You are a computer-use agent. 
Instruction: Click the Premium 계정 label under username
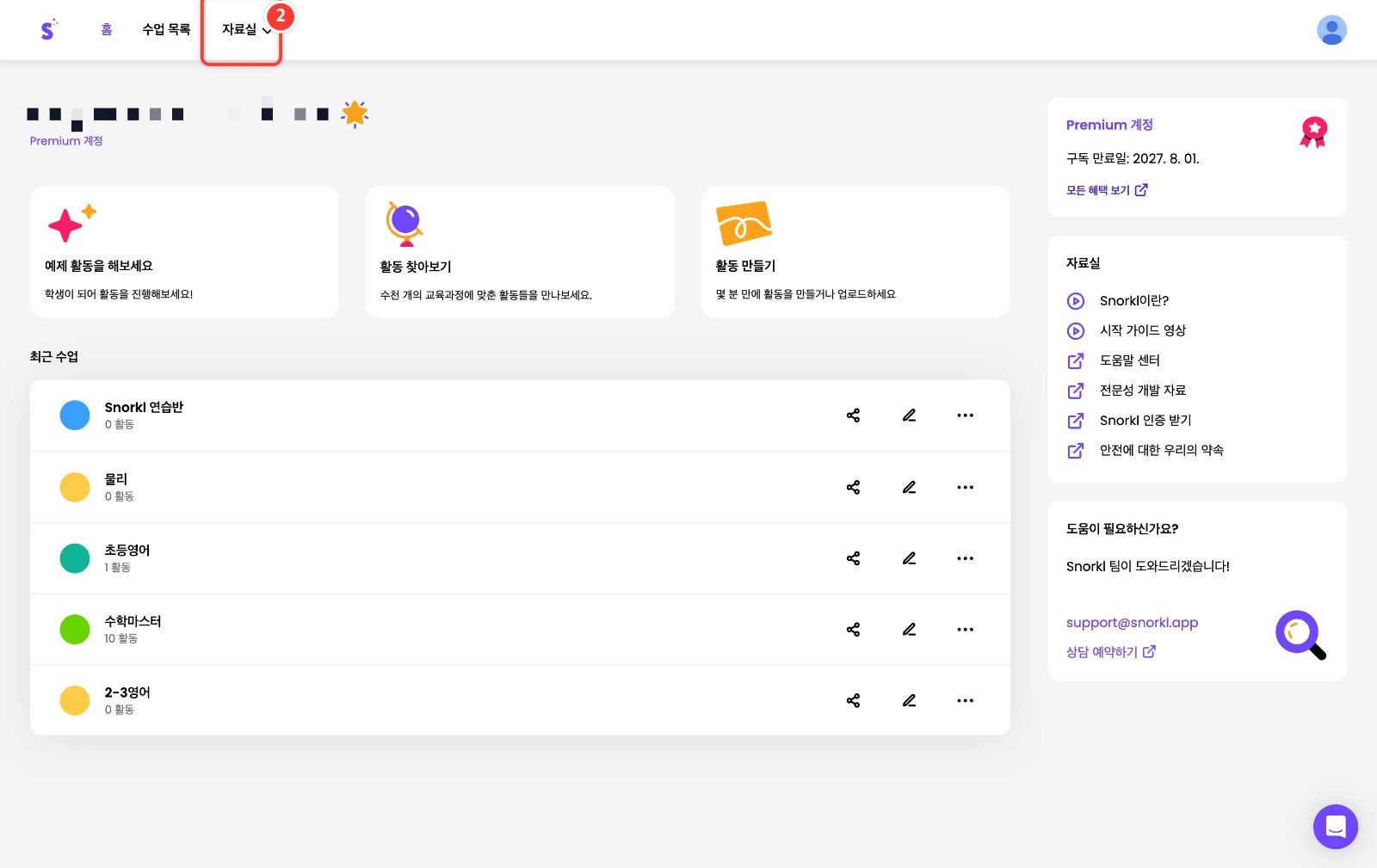tap(66, 141)
